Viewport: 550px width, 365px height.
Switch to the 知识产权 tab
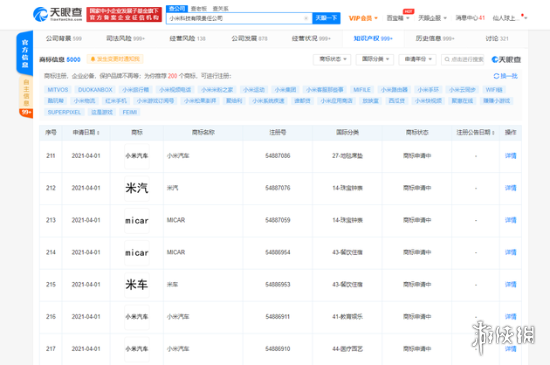tap(373, 39)
